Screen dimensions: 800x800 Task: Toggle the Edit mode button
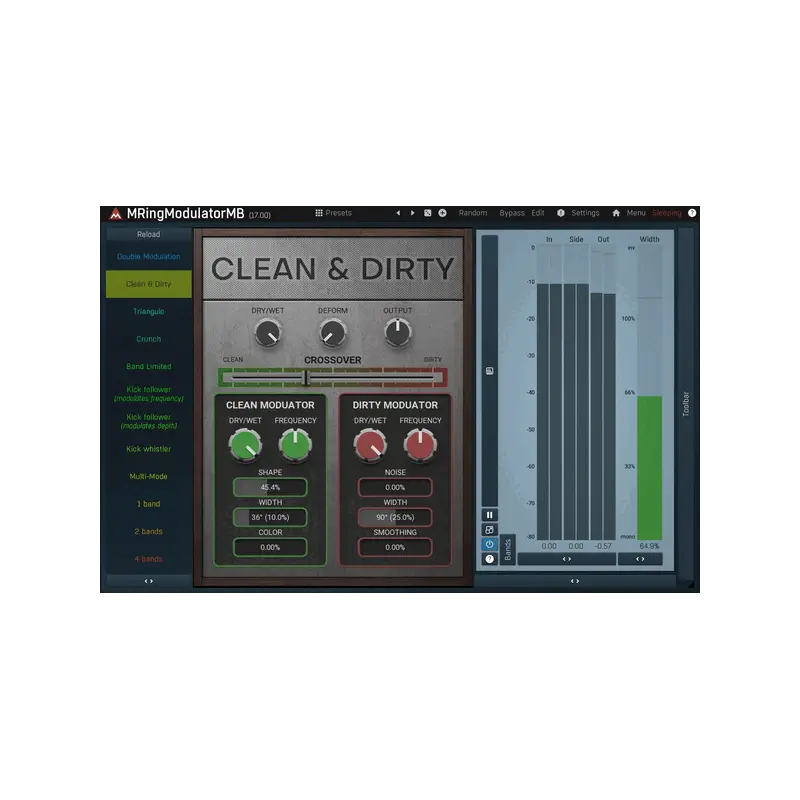538,213
